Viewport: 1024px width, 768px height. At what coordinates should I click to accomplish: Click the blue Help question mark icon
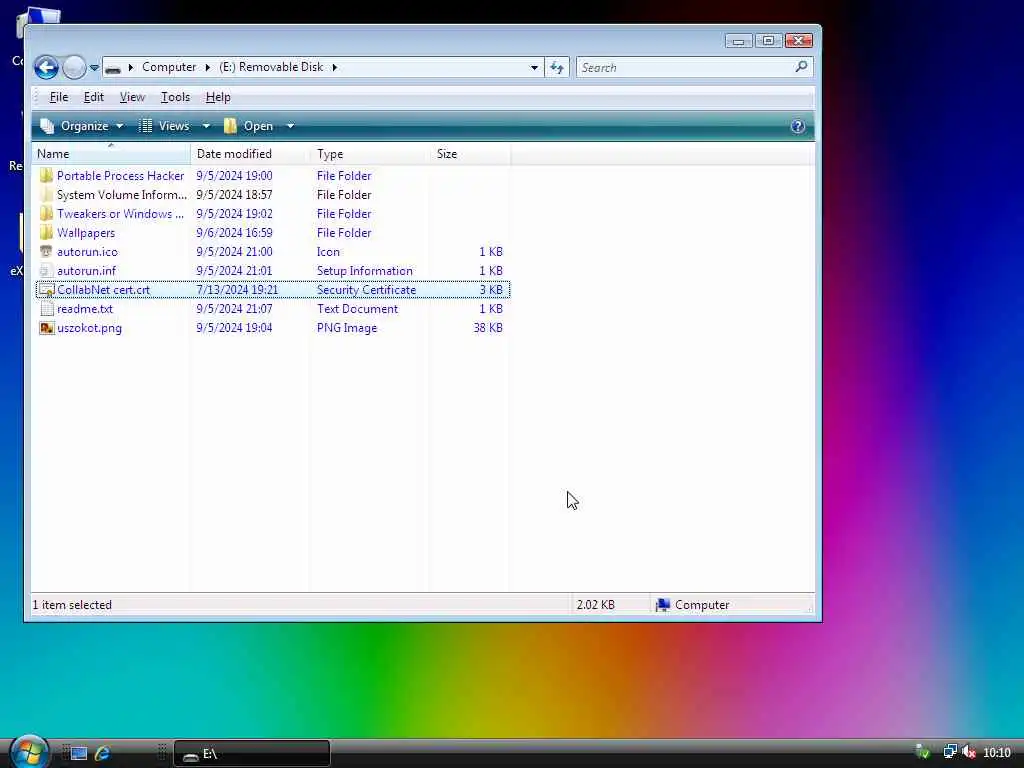[797, 126]
